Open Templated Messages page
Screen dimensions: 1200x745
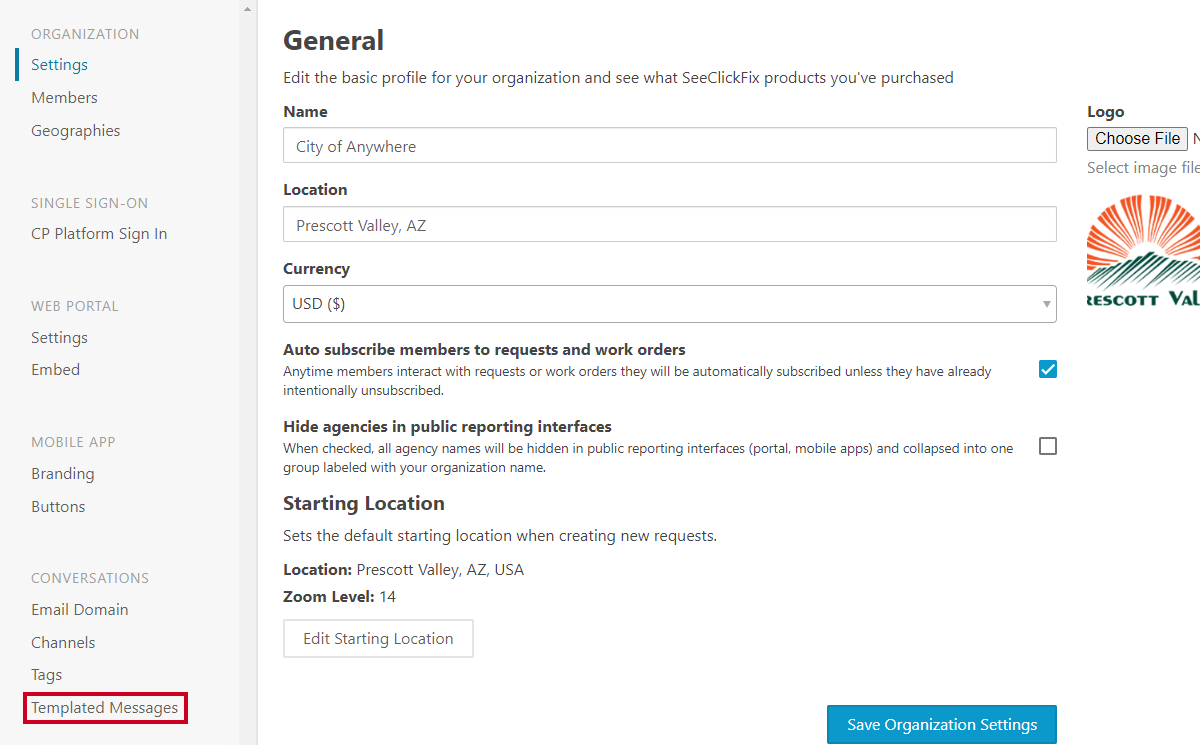pyautogui.click(x=105, y=708)
